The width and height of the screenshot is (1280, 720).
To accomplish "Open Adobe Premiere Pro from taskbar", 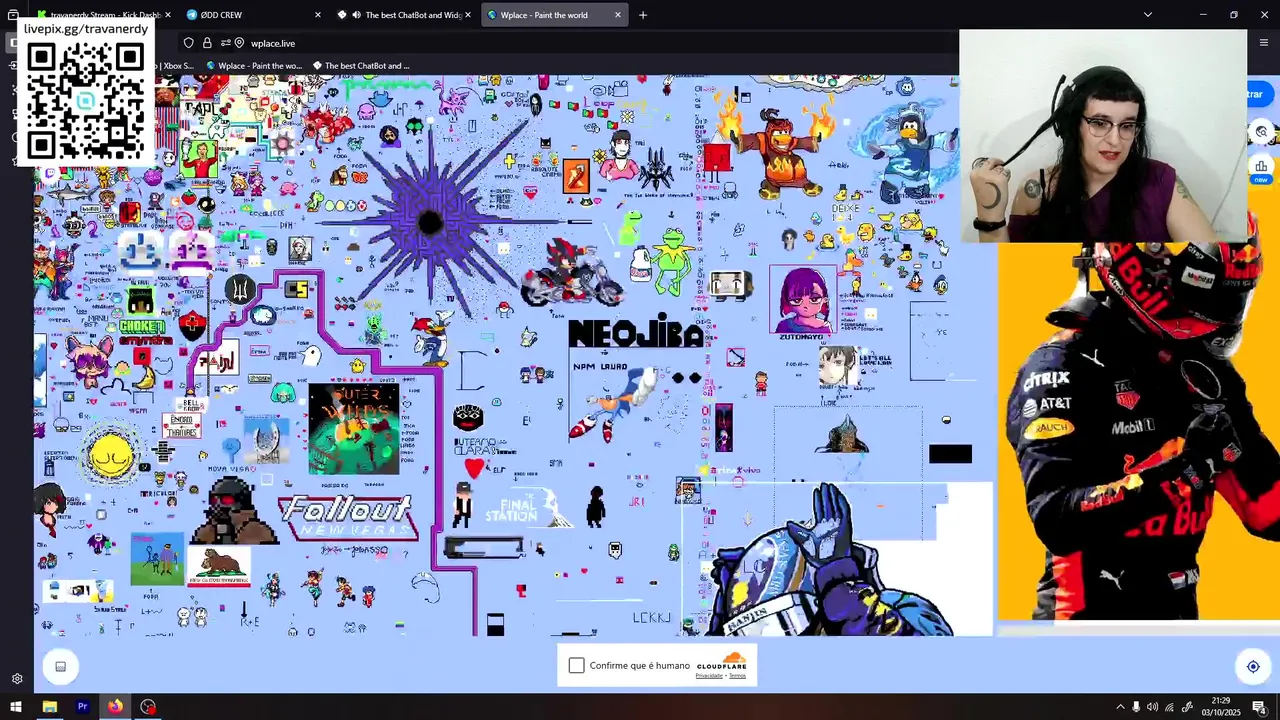I will pyautogui.click(x=82, y=707).
